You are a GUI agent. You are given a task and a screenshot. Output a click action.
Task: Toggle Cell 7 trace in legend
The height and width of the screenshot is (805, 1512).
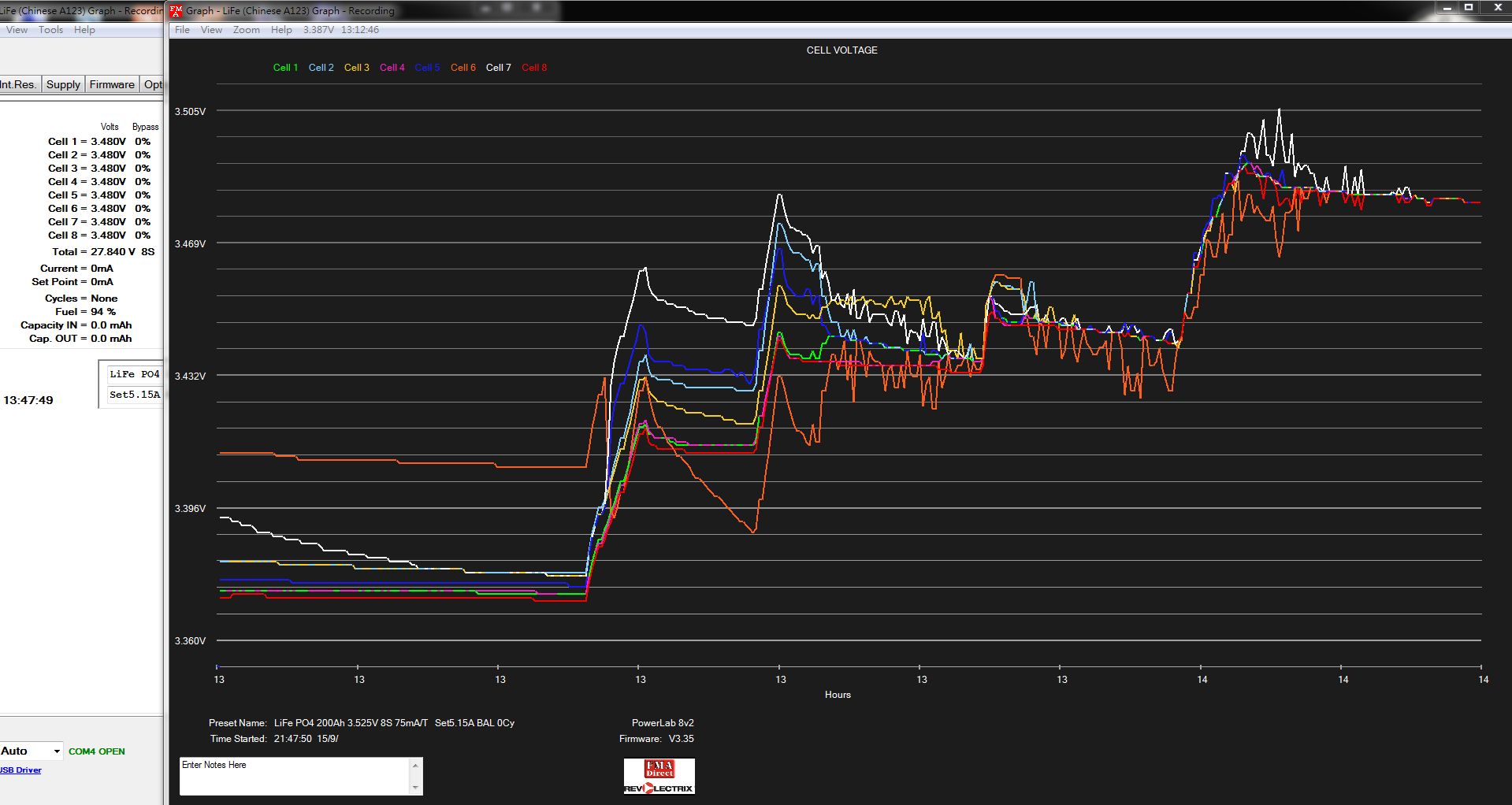point(498,68)
